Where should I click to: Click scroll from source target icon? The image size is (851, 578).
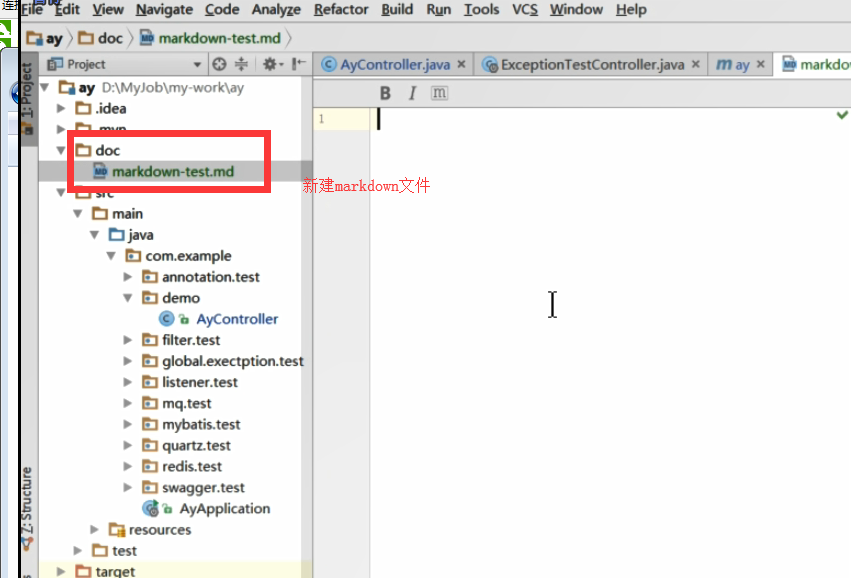219,65
